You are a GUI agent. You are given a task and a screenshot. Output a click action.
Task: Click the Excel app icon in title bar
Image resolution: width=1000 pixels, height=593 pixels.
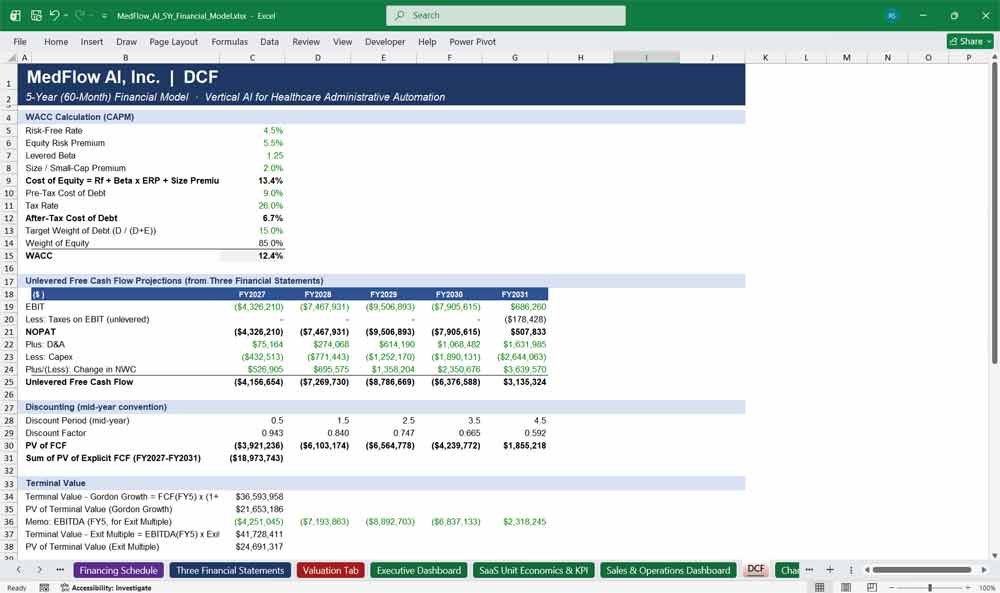coord(15,15)
